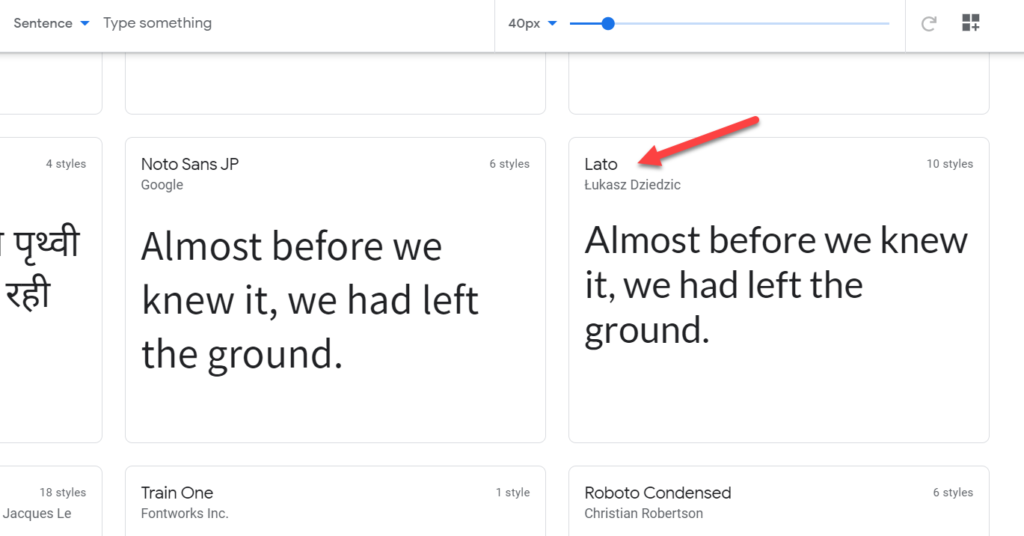This screenshot has height=536, width=1024.
Task: Click Christian Robertson designer name
Action: [x=643, y=513]
